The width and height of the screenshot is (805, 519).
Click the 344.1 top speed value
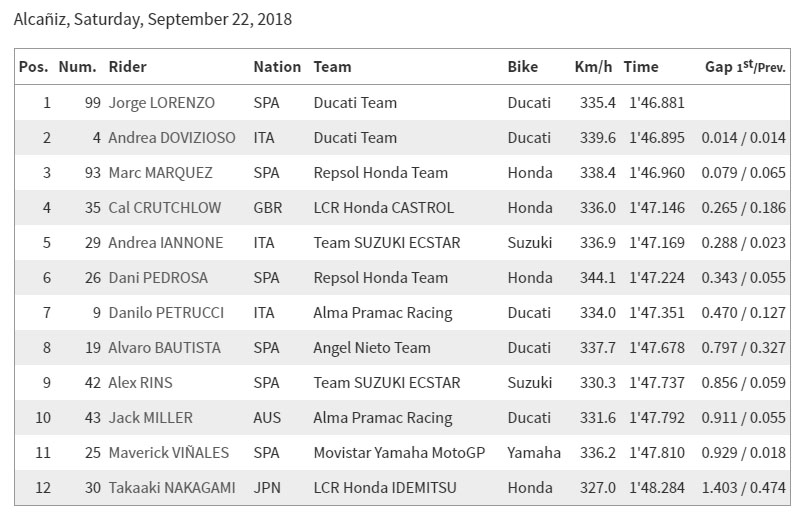pyautogui.click(x=598, y=278)
